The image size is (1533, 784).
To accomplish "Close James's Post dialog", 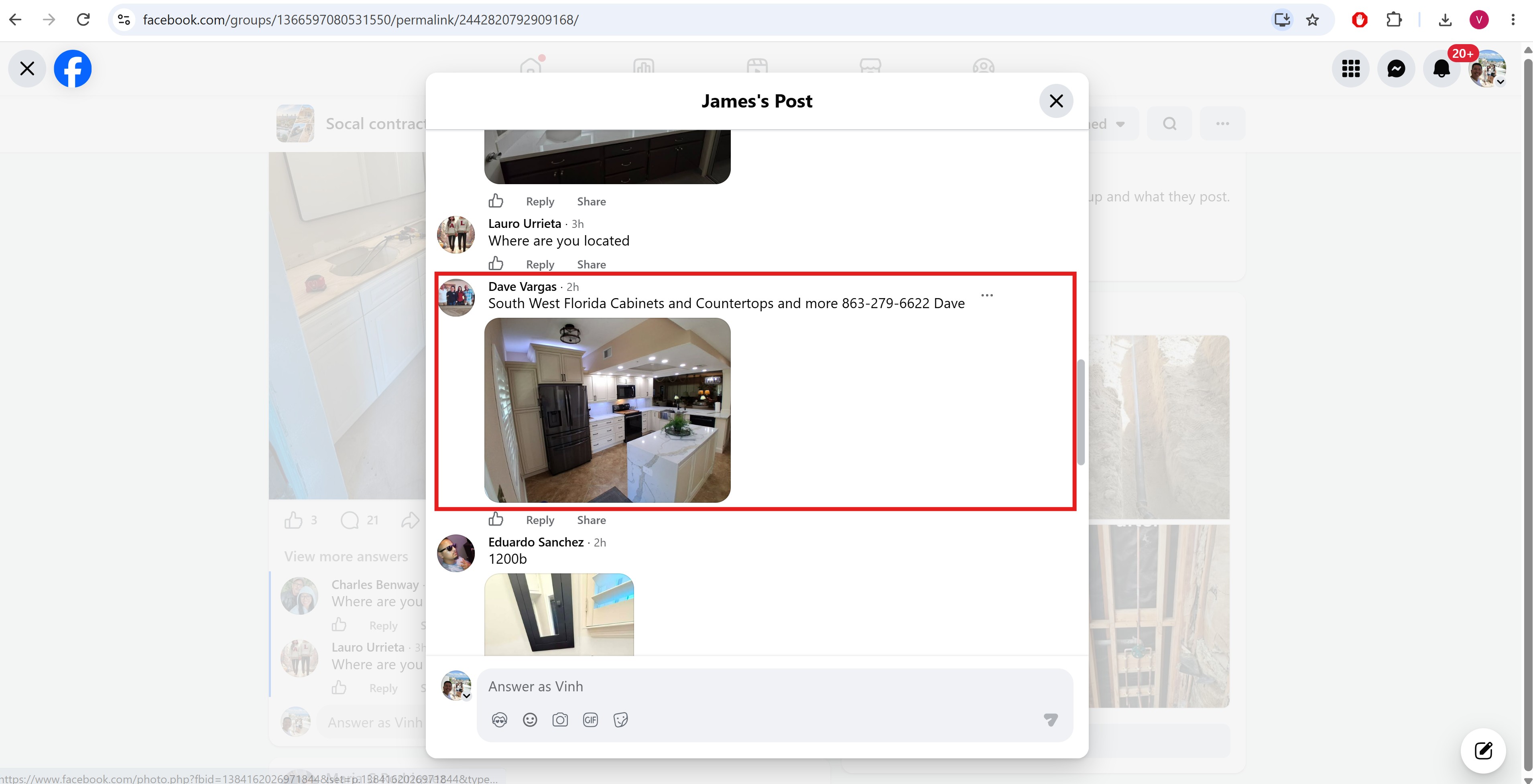I will (x=1056, y=101).
